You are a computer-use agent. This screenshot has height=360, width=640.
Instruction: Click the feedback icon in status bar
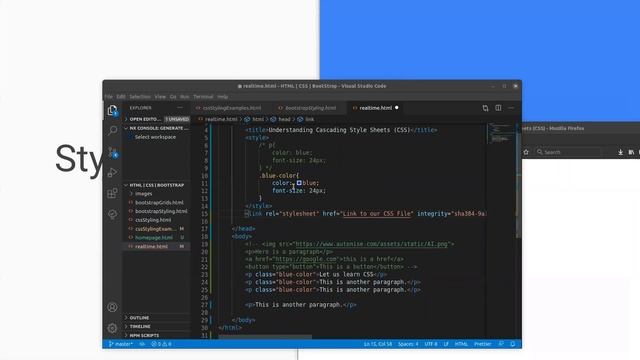pyautogui.click(x=501, y=344)
